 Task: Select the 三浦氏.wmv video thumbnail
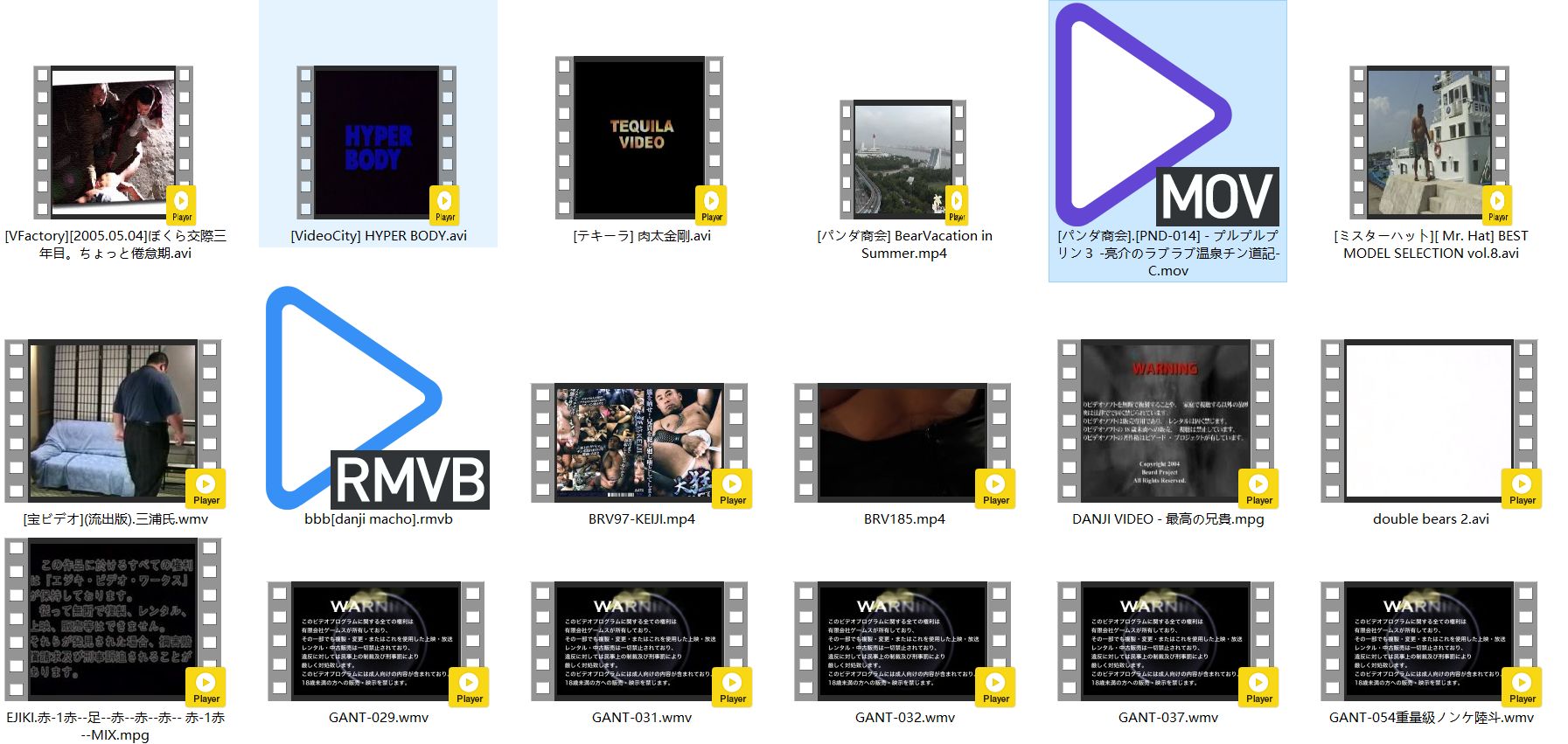114,421
